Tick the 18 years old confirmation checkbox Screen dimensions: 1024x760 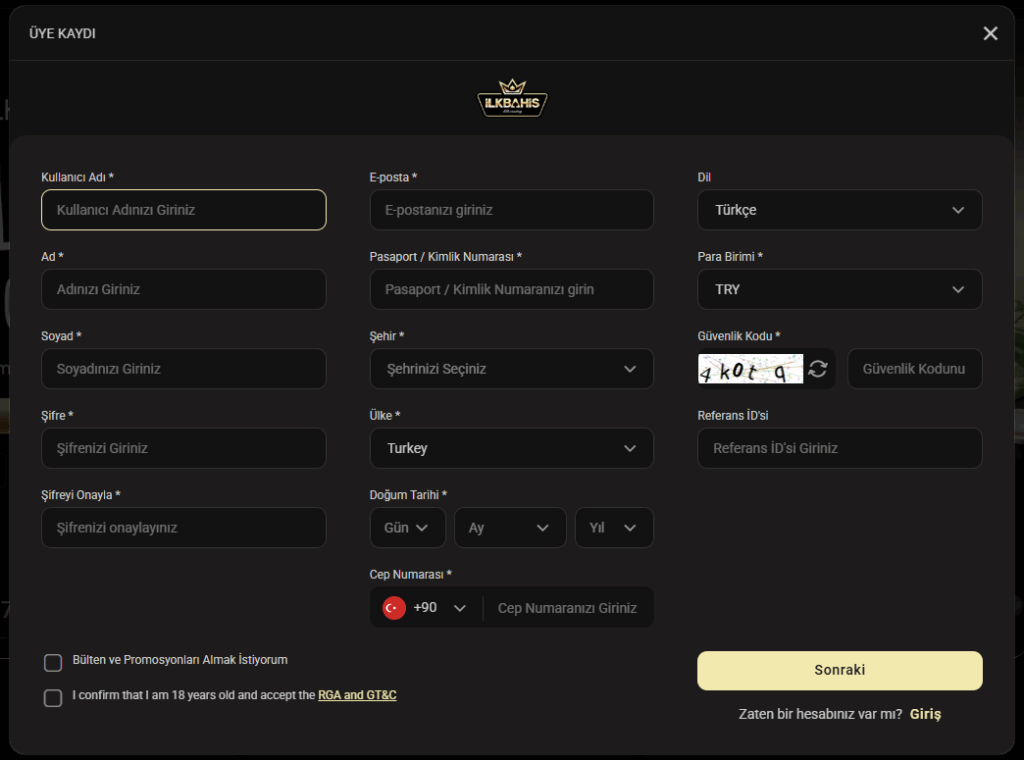53,698
